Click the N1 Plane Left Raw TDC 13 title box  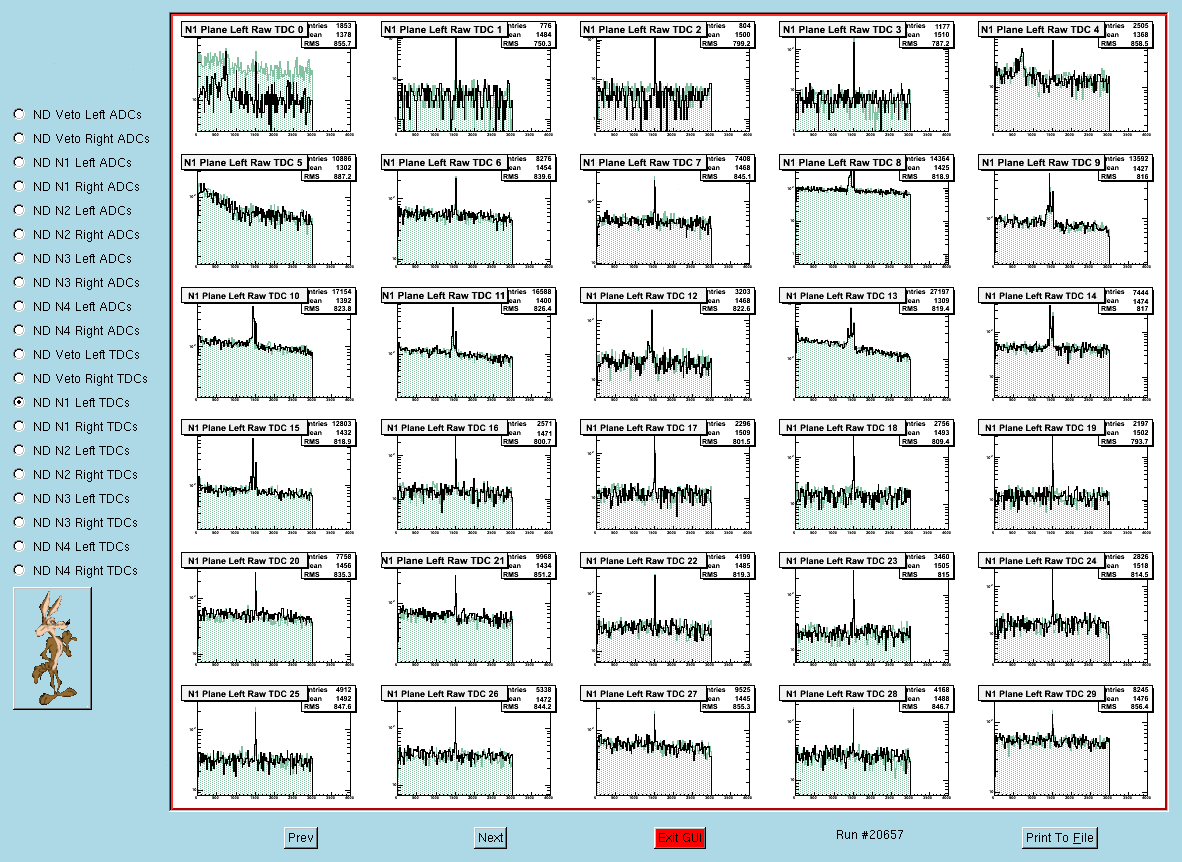click(841, 296)
